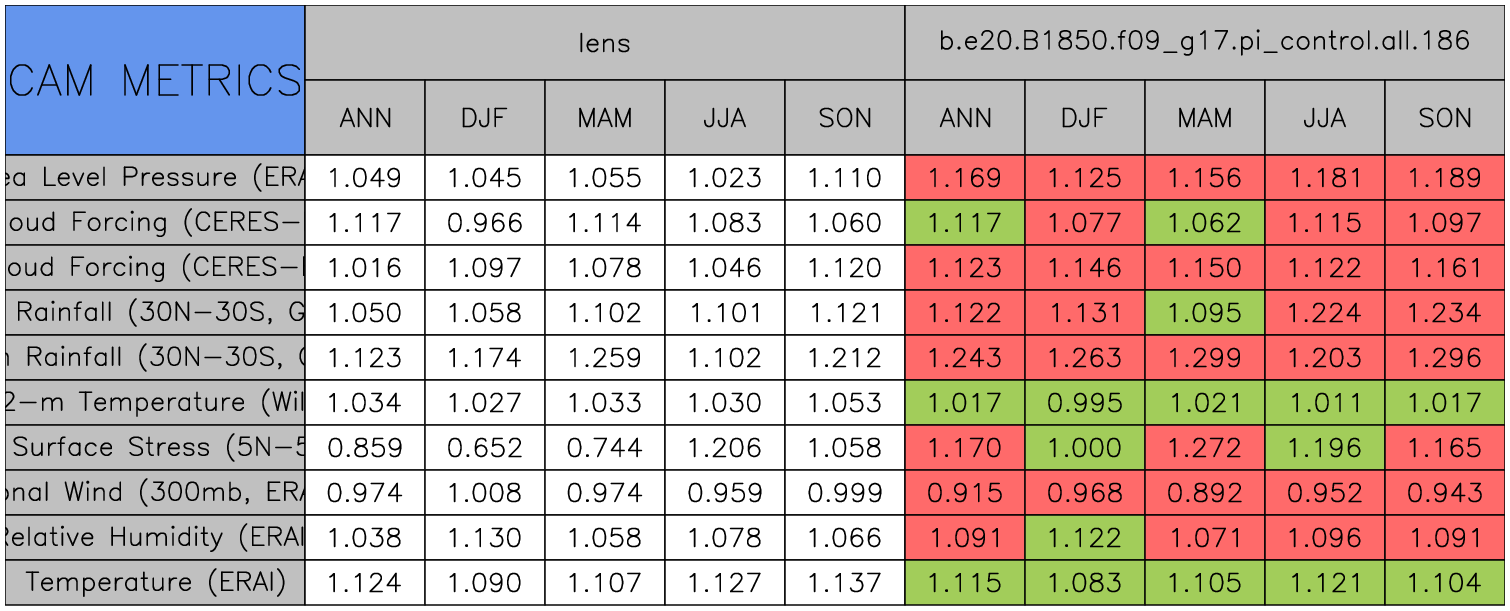
Task: Click the lens DJF column header
Action: [x=484, y=118]
